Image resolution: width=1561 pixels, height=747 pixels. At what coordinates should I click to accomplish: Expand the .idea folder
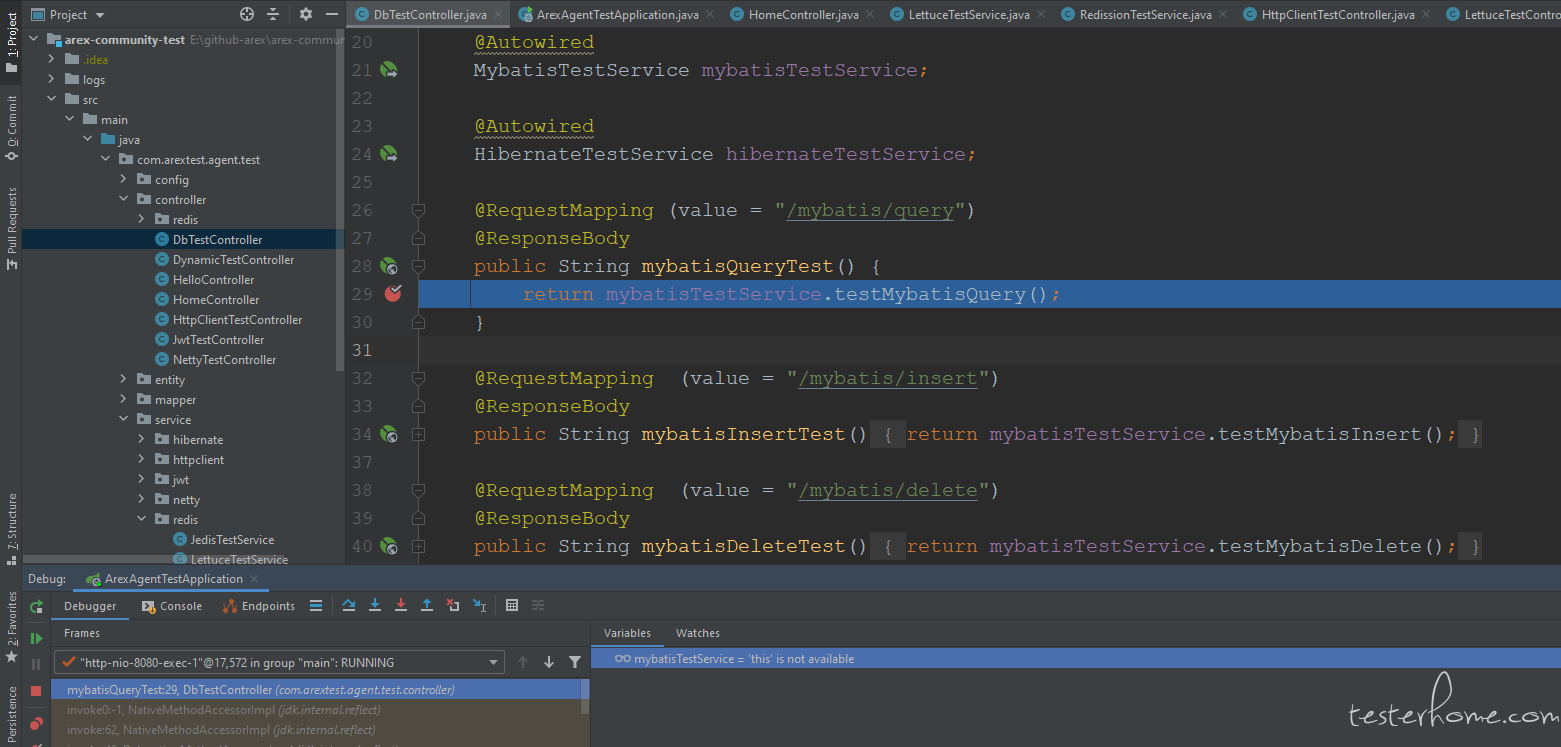tap(51, 59)
